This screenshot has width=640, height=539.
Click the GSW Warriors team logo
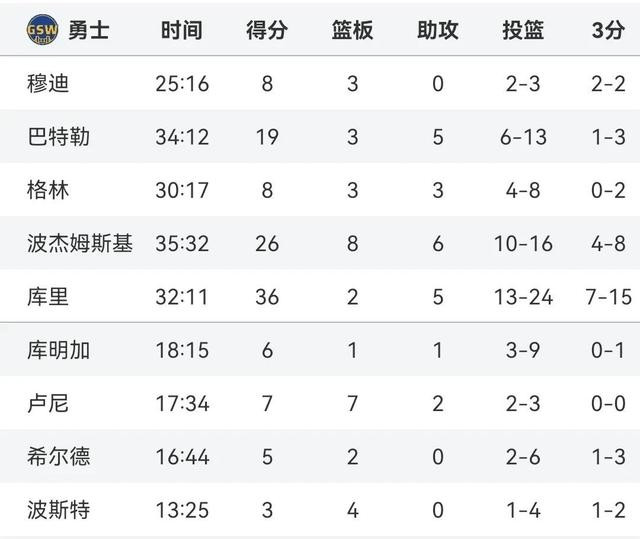point(42,30)
